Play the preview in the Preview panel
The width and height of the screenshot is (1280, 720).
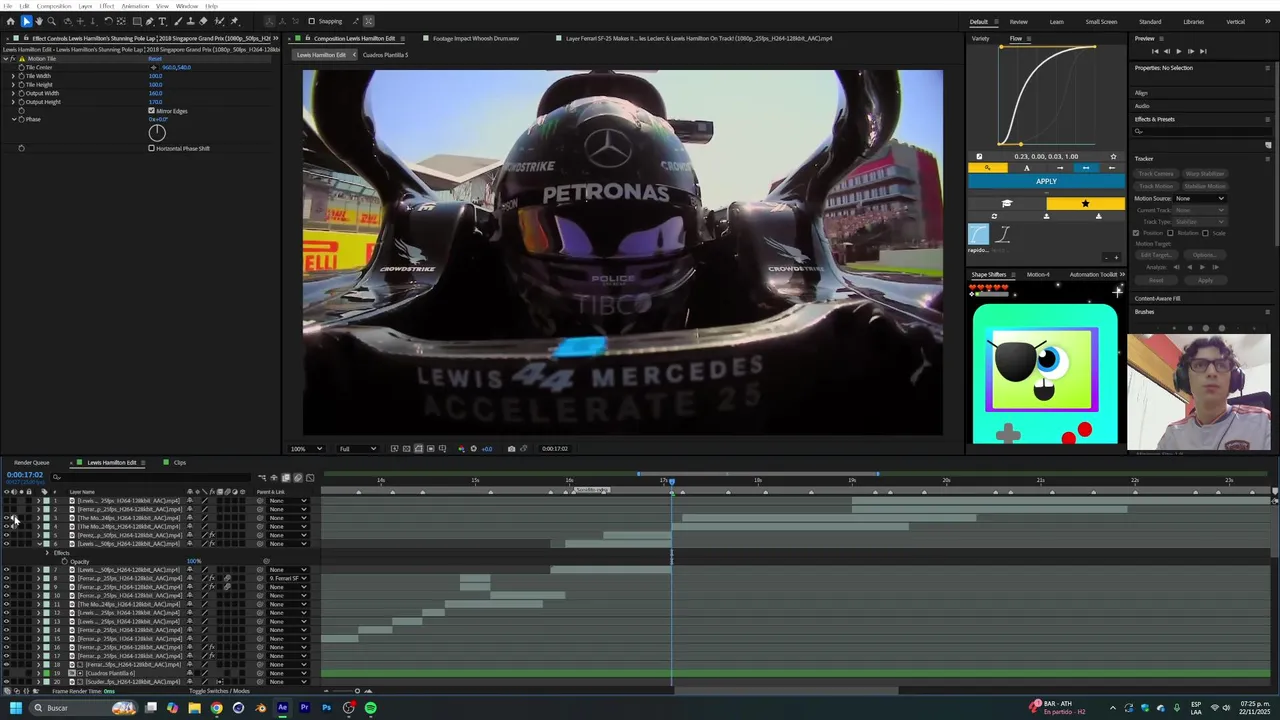(x=1178, y=50)
